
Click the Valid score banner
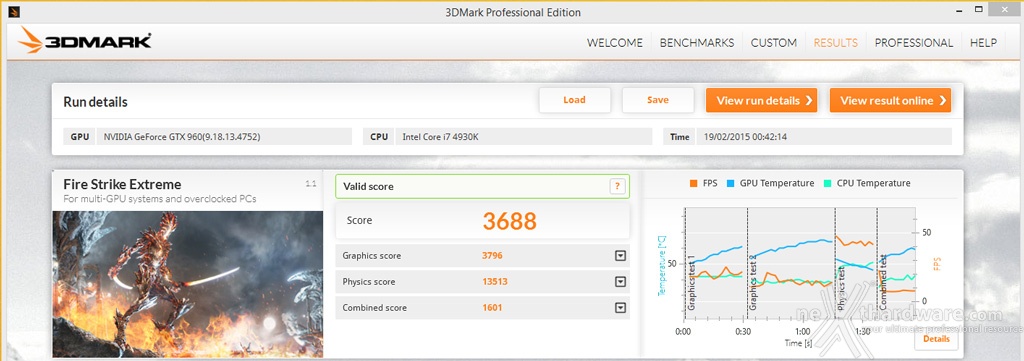(x=483, y=187)
